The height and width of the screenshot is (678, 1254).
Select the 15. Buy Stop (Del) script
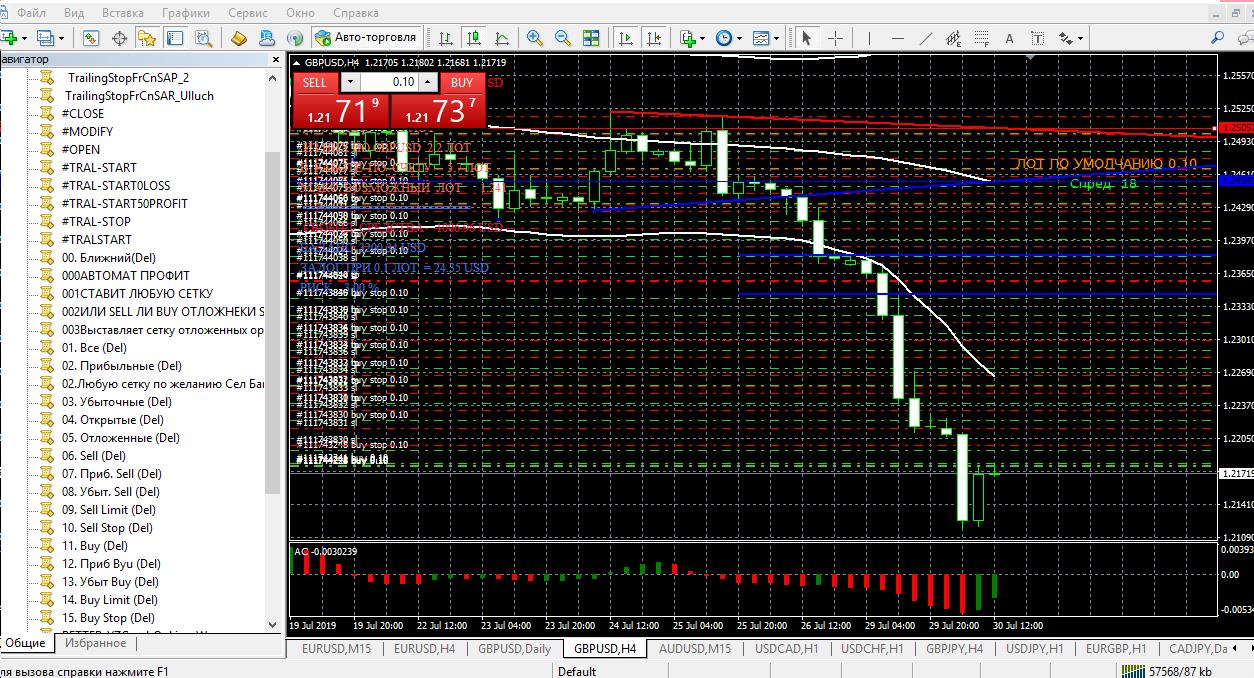pos(108,617)
